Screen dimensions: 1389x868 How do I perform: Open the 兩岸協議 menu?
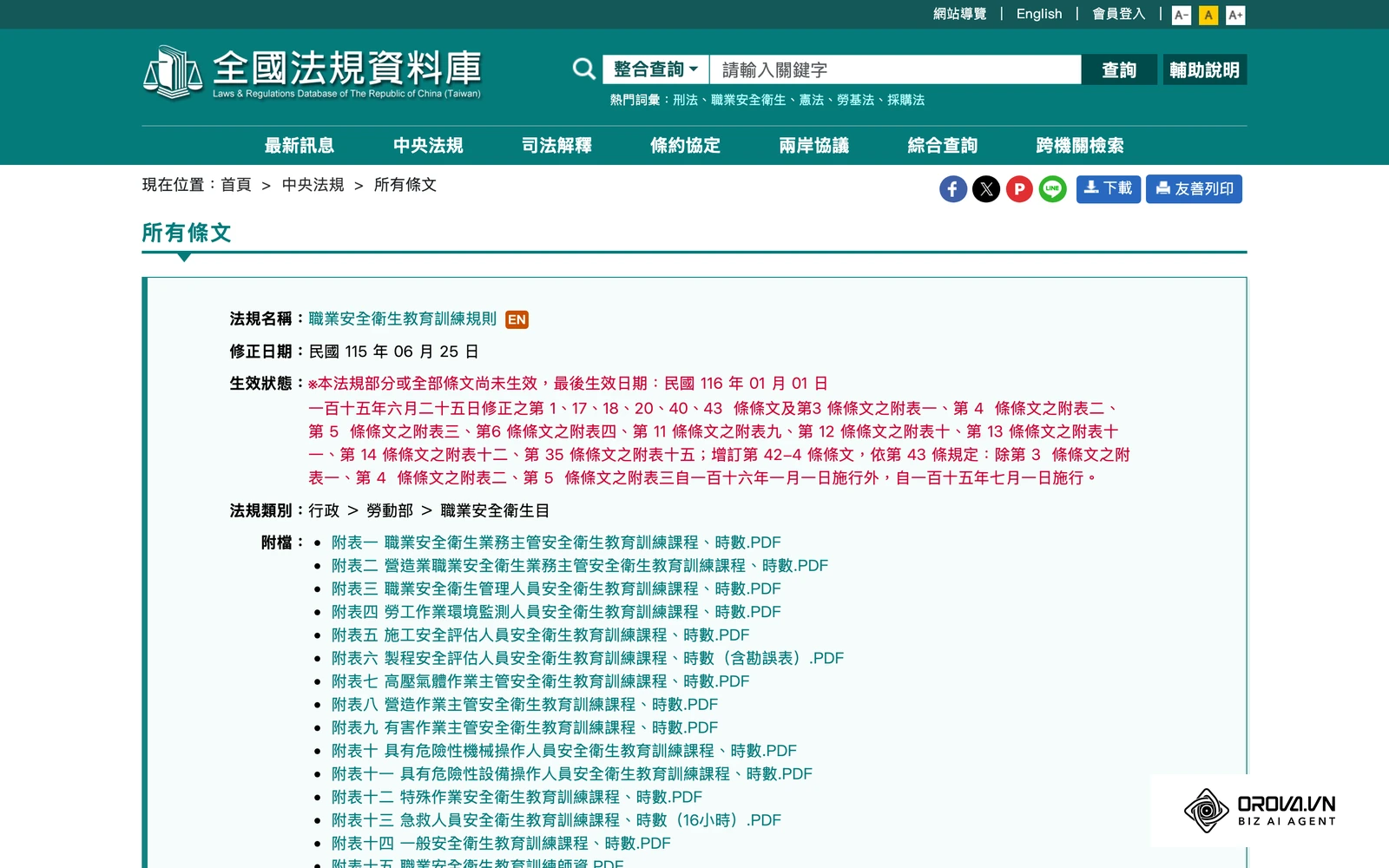[813, 145]
